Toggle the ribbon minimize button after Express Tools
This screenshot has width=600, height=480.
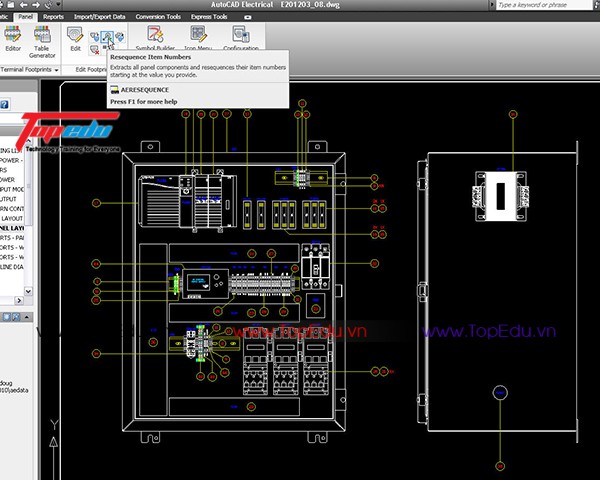(x=248, y=17)
